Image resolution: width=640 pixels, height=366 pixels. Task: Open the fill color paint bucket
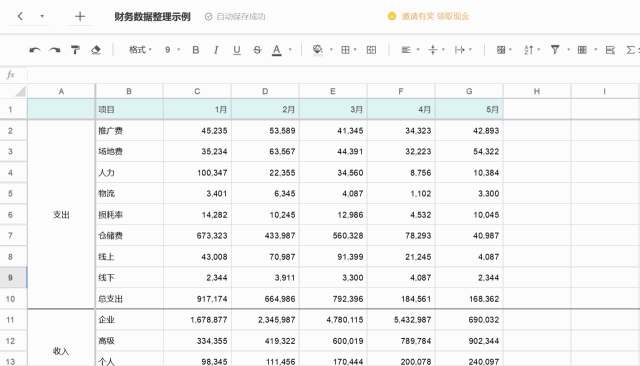[318, 50]
